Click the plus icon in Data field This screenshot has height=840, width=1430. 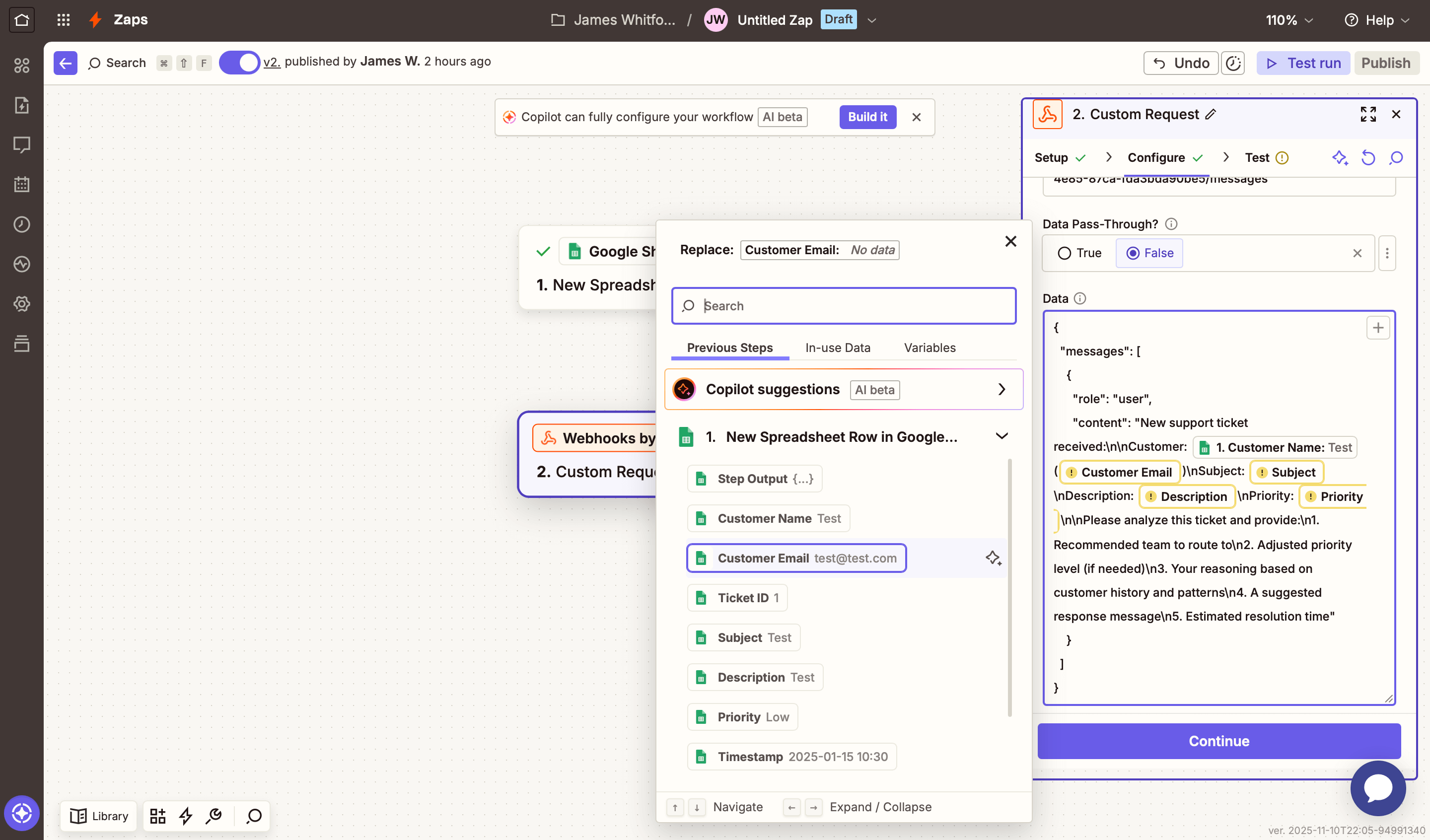[x=1378, y=328]
